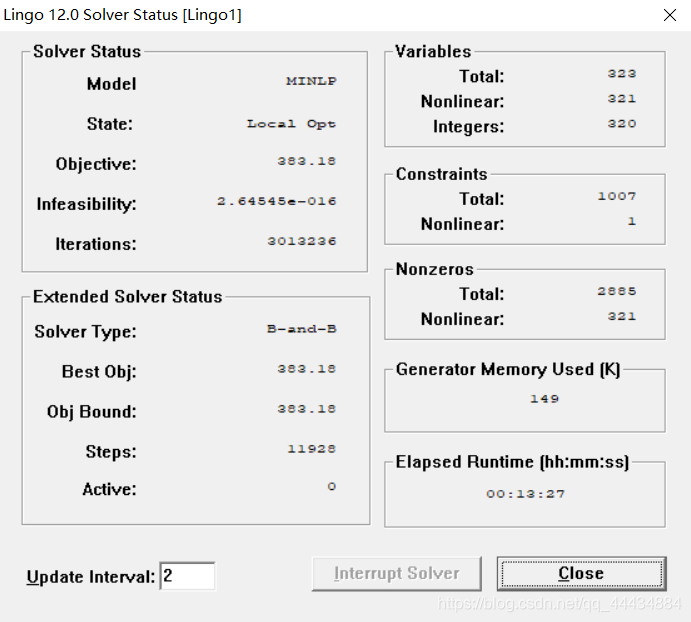This screenshot has width=691, height=622.
Task: Select the Solver Type value B-and-B
Action: coord(301,329)
